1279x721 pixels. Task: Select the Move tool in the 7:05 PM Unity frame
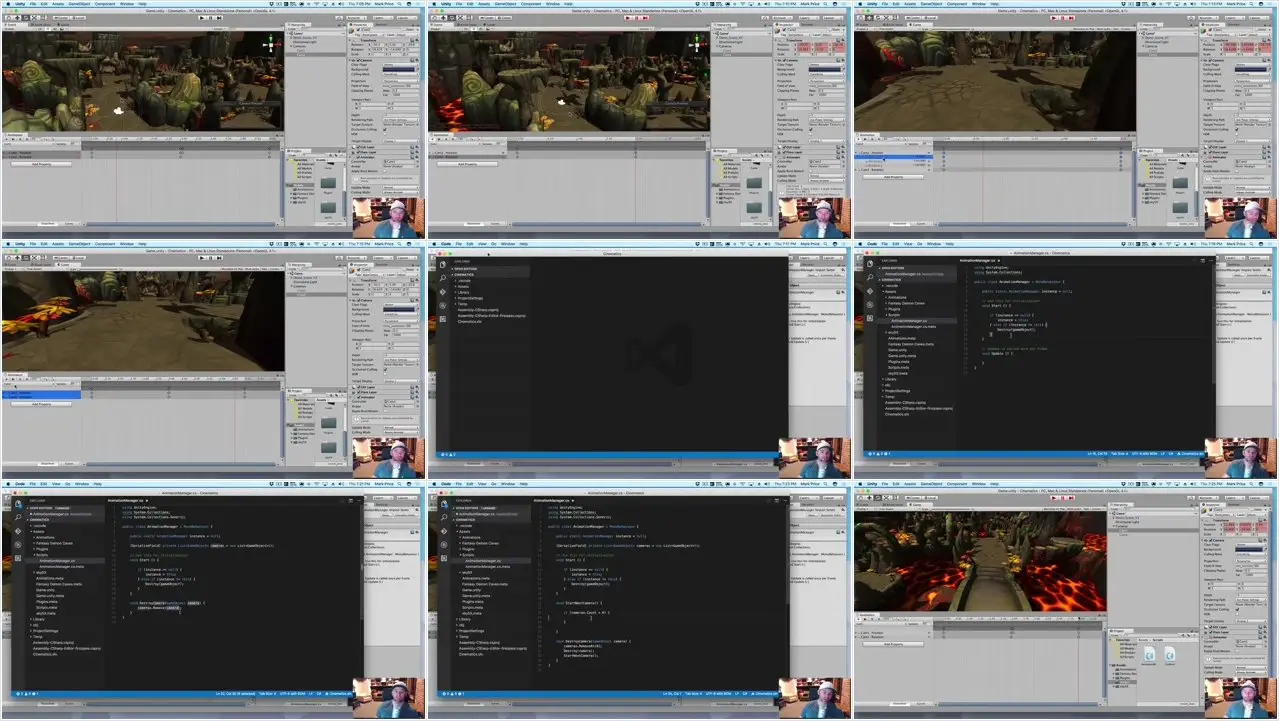point(17,18)
